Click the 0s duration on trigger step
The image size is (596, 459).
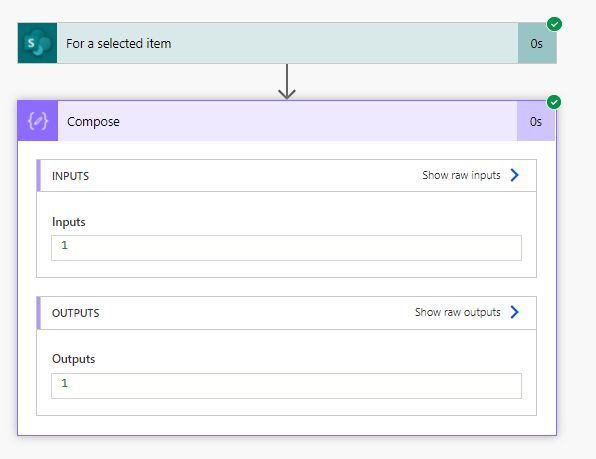point(537,43)
